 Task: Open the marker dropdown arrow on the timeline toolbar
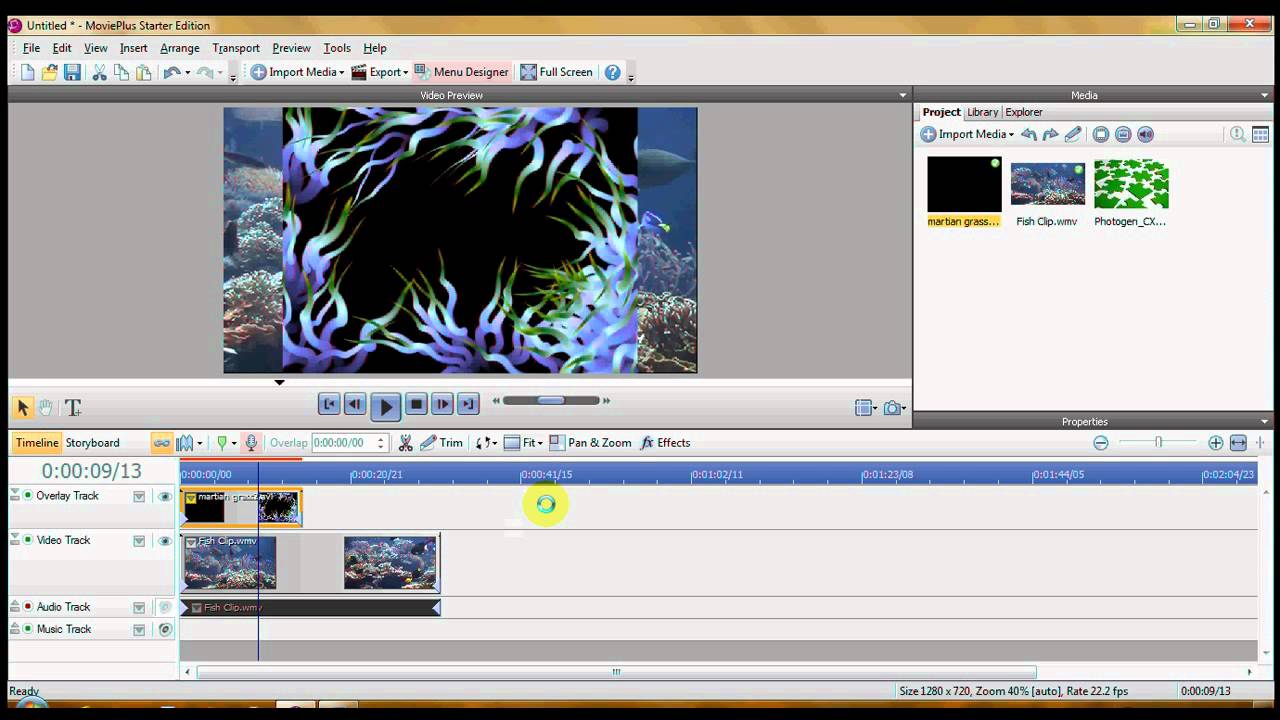tap(233, 444)
